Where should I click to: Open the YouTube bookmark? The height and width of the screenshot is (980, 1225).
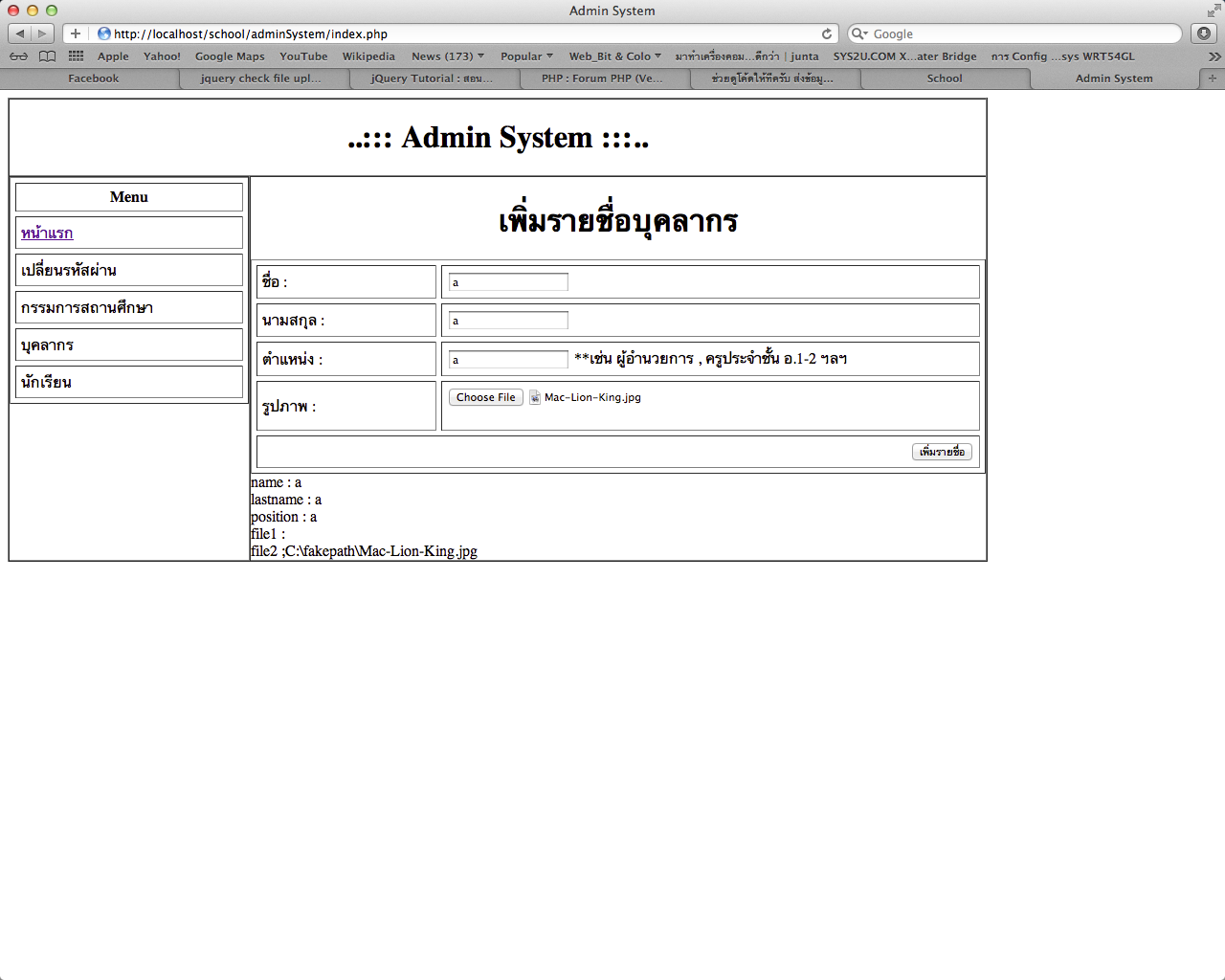point(303,56)
